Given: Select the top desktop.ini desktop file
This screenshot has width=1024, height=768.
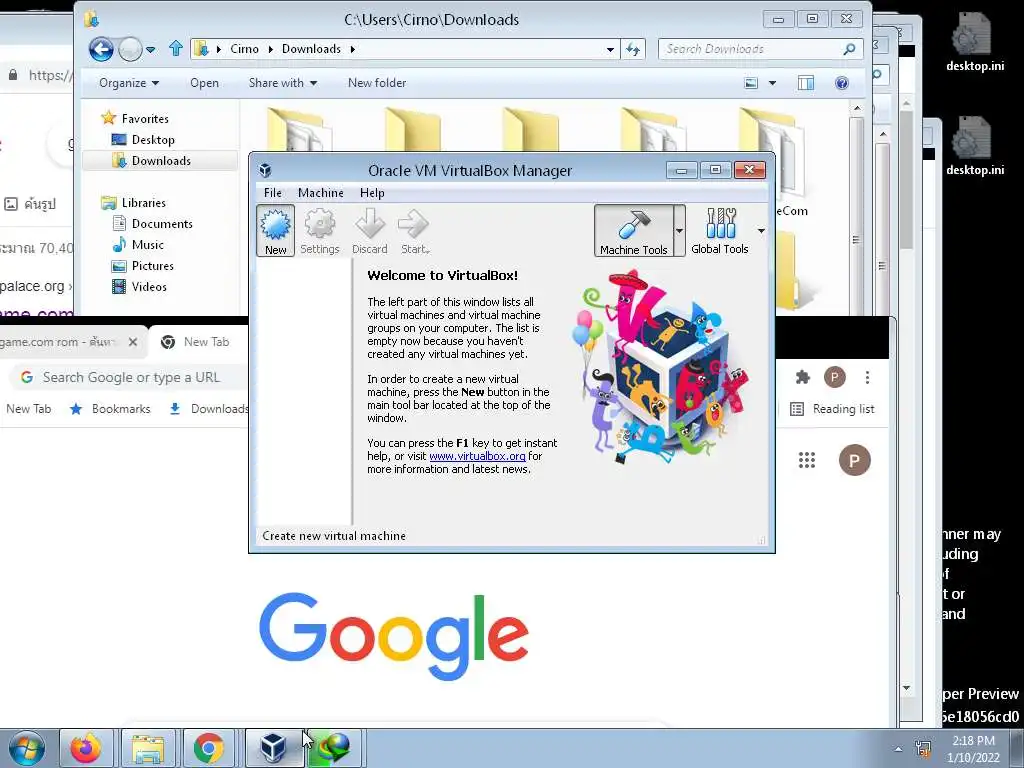Looking at the screenshot, I should coord(974,42).
